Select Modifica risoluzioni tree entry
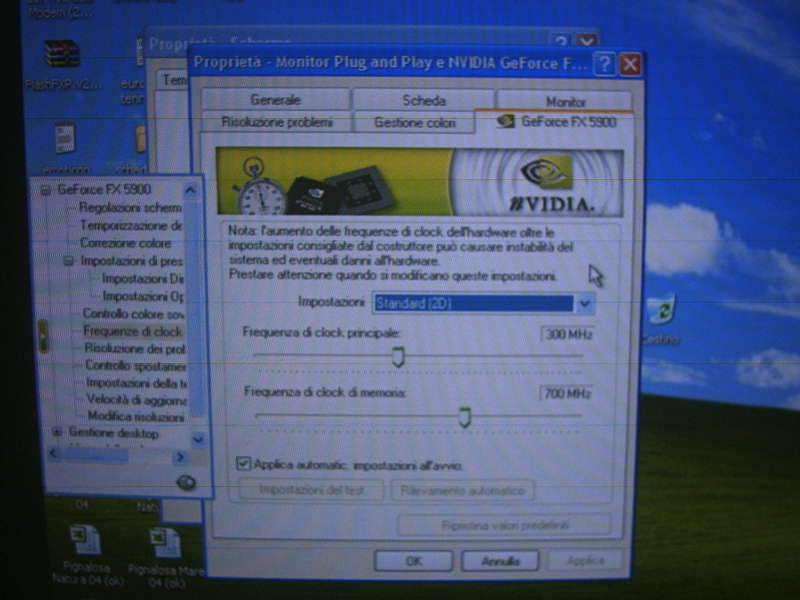The width and height of the screenshot is (800, 600). pyautogui.click(x=136, y=417)
